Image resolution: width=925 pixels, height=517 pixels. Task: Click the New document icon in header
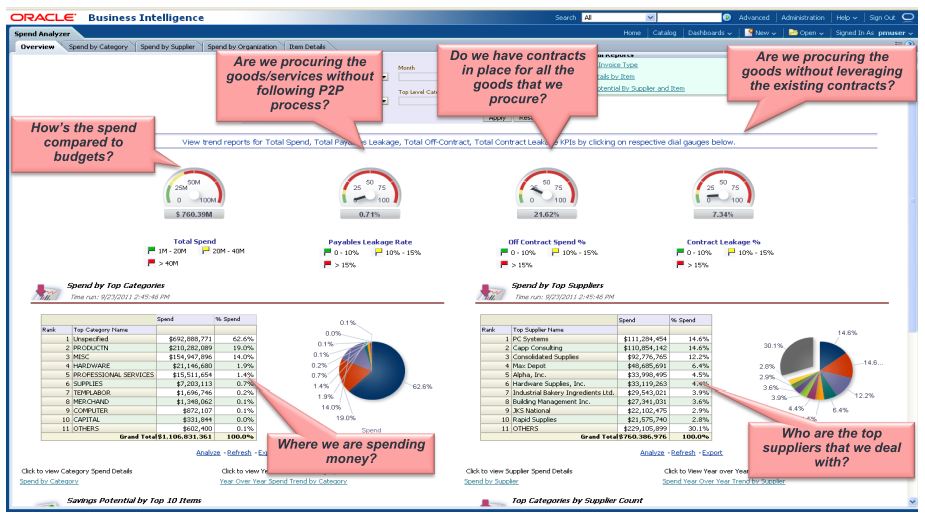coord(749,32)
